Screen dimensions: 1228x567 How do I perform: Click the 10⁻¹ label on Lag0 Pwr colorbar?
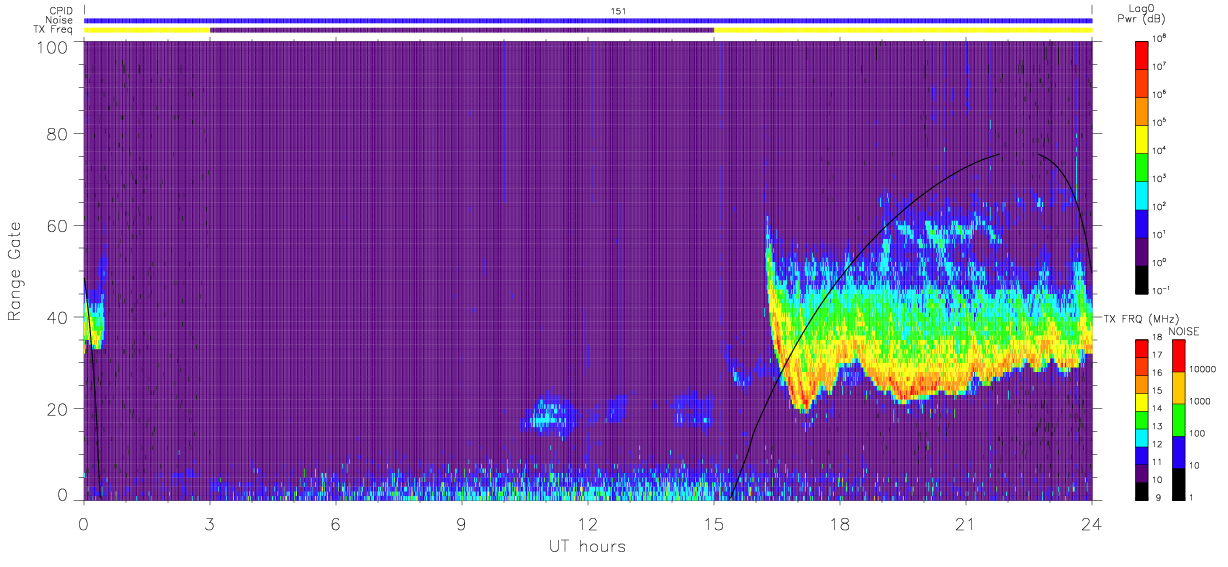1162,290
